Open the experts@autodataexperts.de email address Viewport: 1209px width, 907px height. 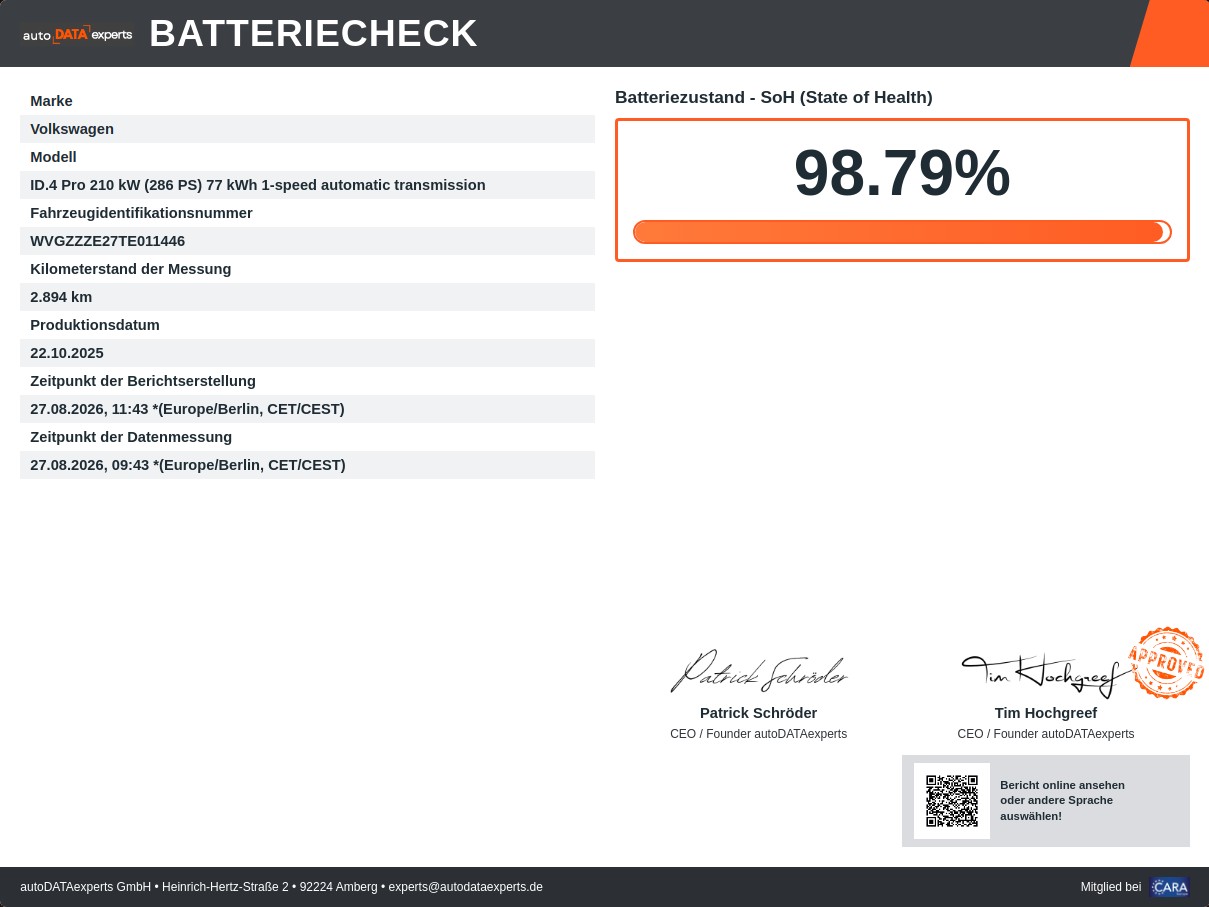465,887
